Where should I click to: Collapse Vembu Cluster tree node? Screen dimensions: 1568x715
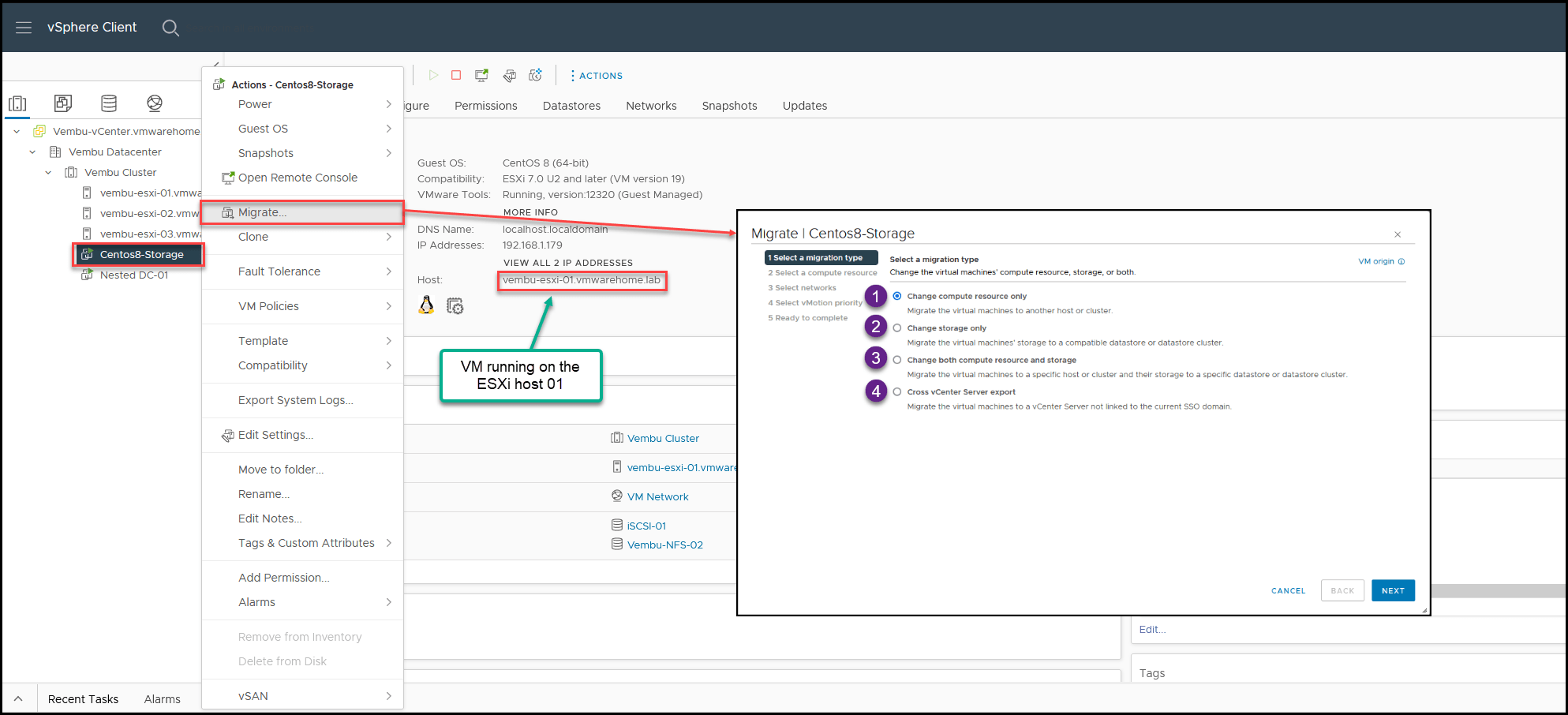pyautogui.click(x=48, y=172)
